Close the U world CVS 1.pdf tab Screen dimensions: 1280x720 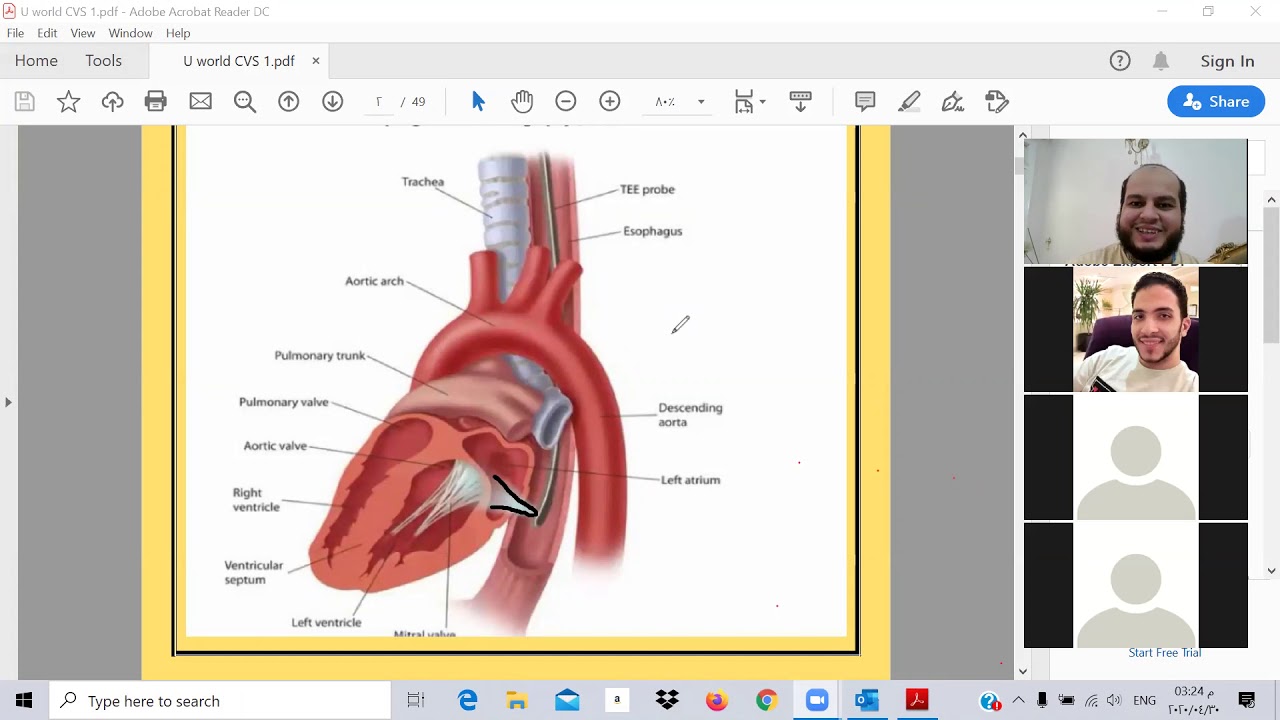[x=316, y=61]
